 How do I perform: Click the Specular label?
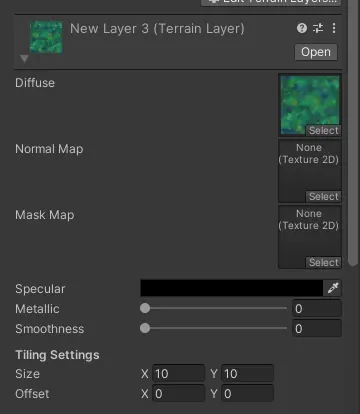pyautogui.click(x=40, y=289)
